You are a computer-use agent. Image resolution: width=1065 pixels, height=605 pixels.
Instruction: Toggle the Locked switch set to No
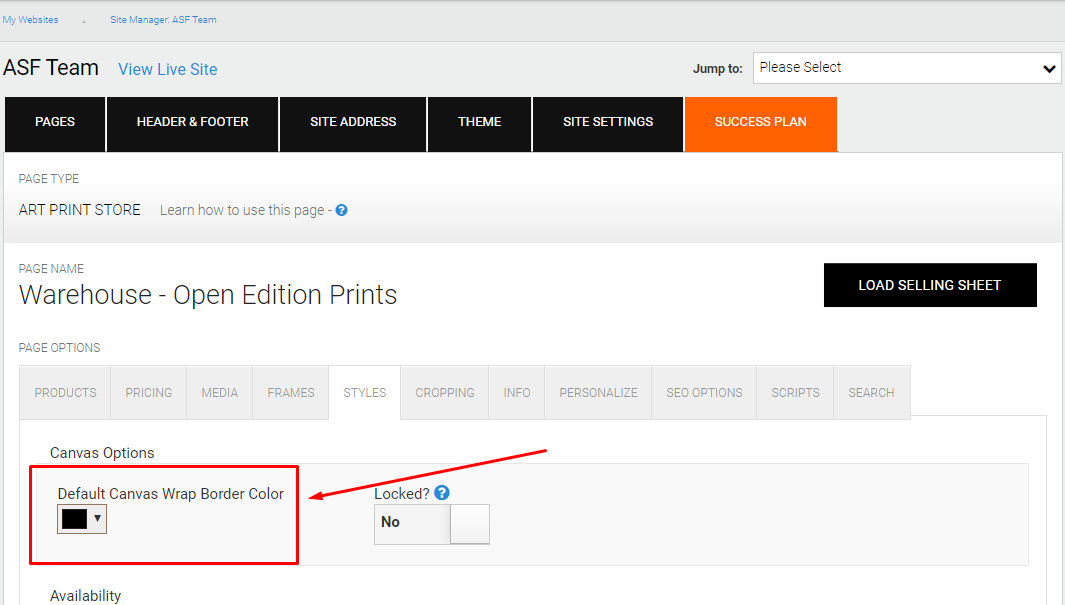coord(432,523)
